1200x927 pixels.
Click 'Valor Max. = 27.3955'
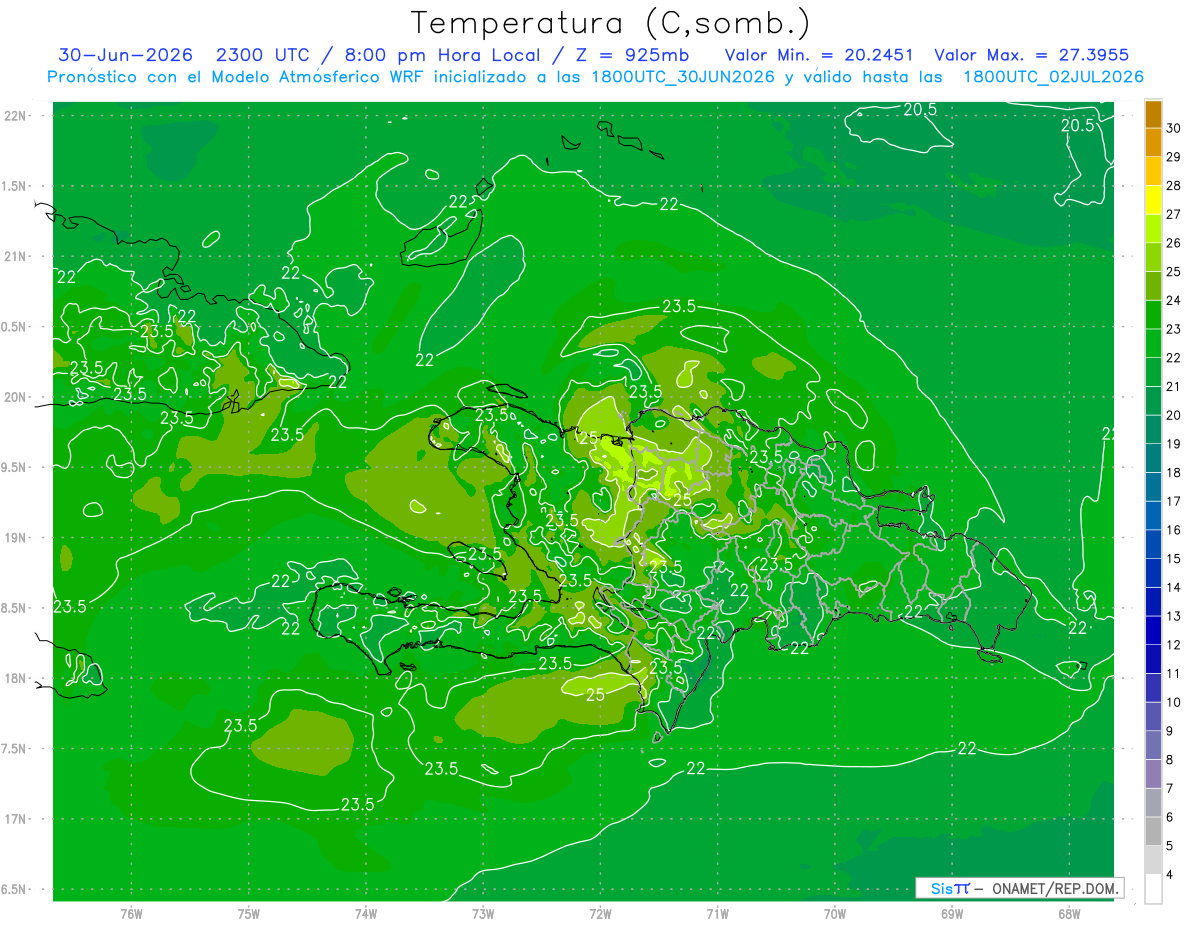pyautogui.click(x=1033, y=55)
